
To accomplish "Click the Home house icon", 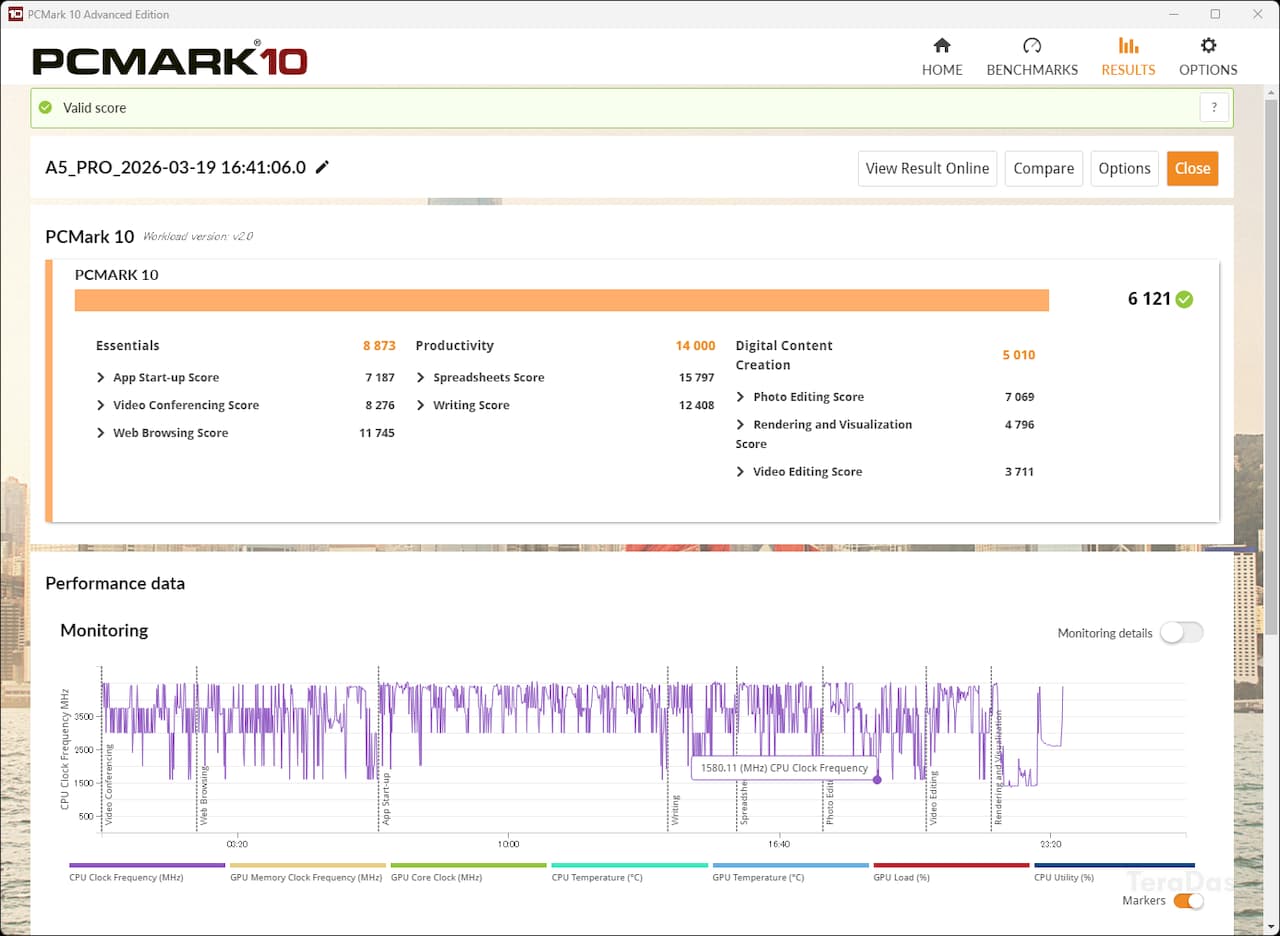I will tap(941, 46).
